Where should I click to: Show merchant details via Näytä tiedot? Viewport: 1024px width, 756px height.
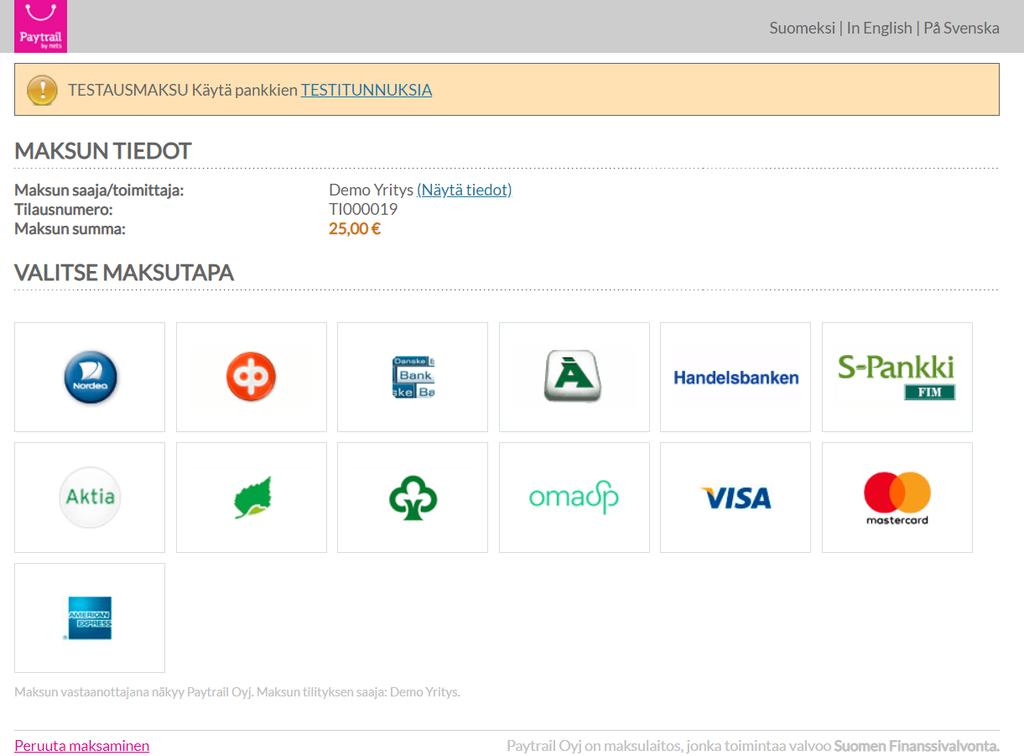point(464,190)
